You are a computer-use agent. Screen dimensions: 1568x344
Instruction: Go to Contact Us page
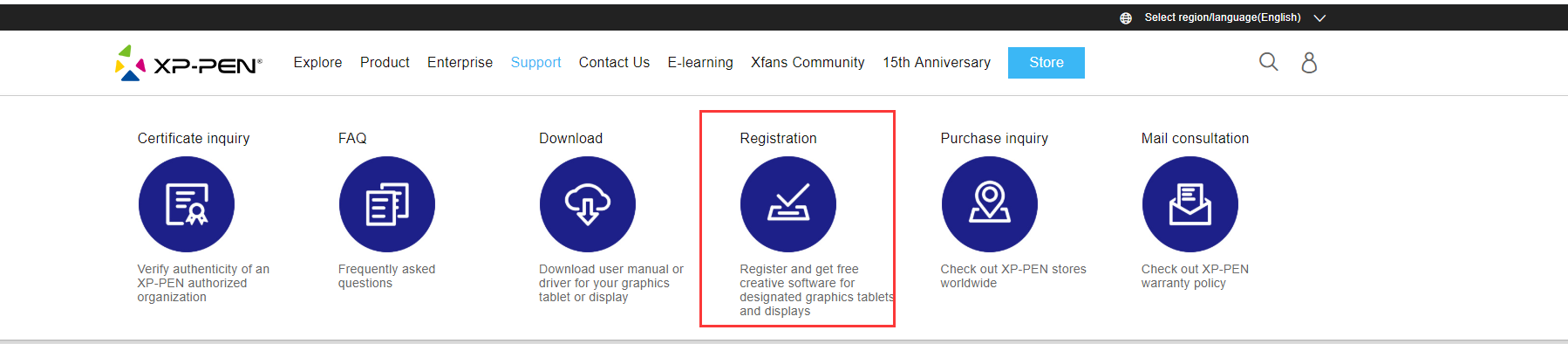[x=614, y=63]
